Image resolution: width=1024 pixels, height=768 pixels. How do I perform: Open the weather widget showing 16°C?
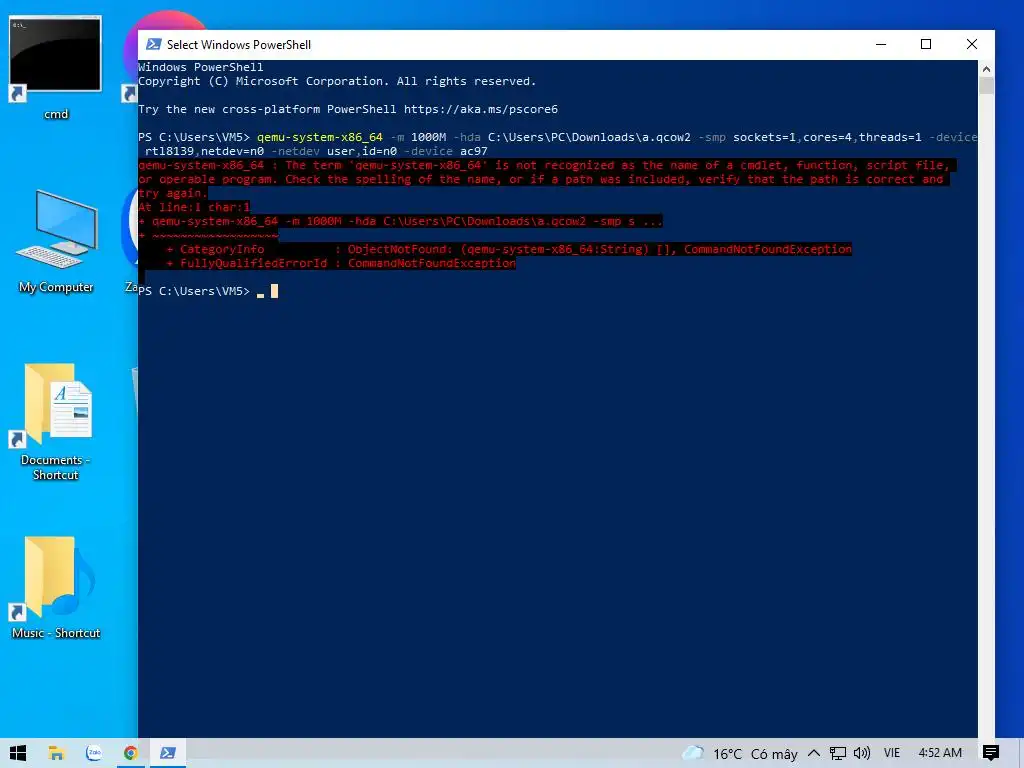(x=739, y=754)
